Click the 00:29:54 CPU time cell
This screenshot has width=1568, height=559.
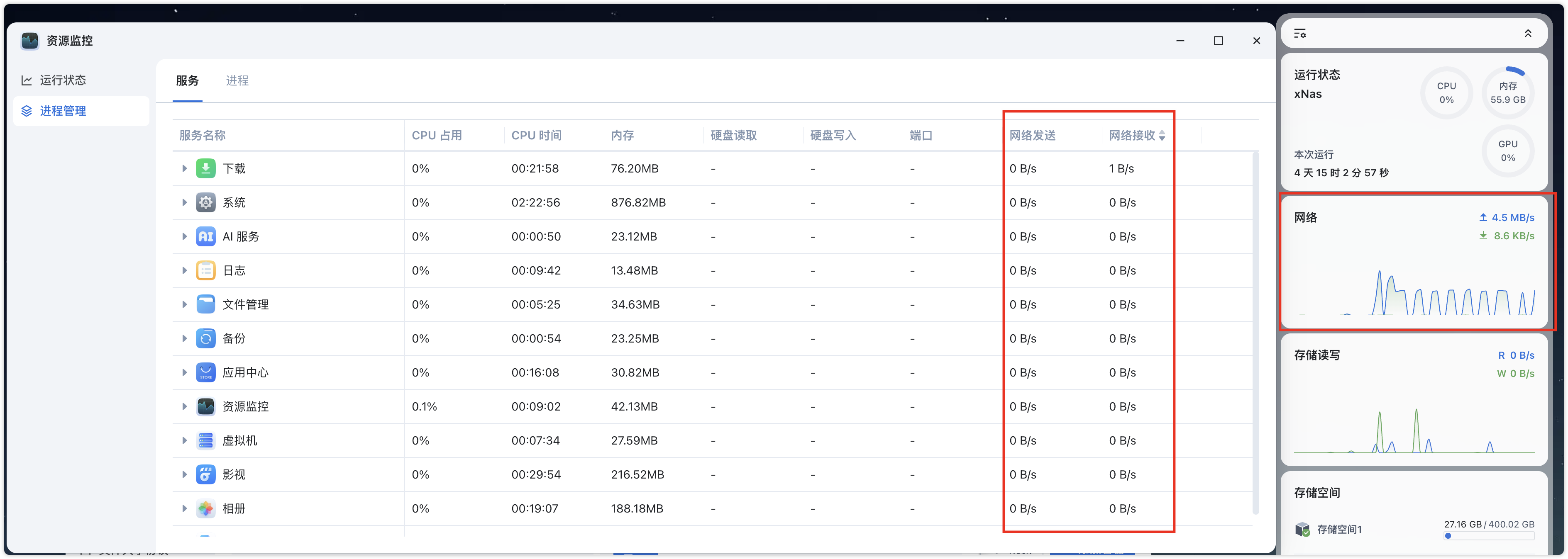point(536,474)
